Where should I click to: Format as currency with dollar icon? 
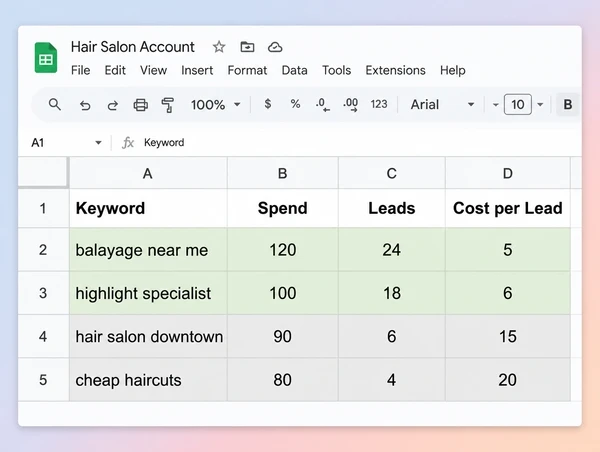(268, 104)
